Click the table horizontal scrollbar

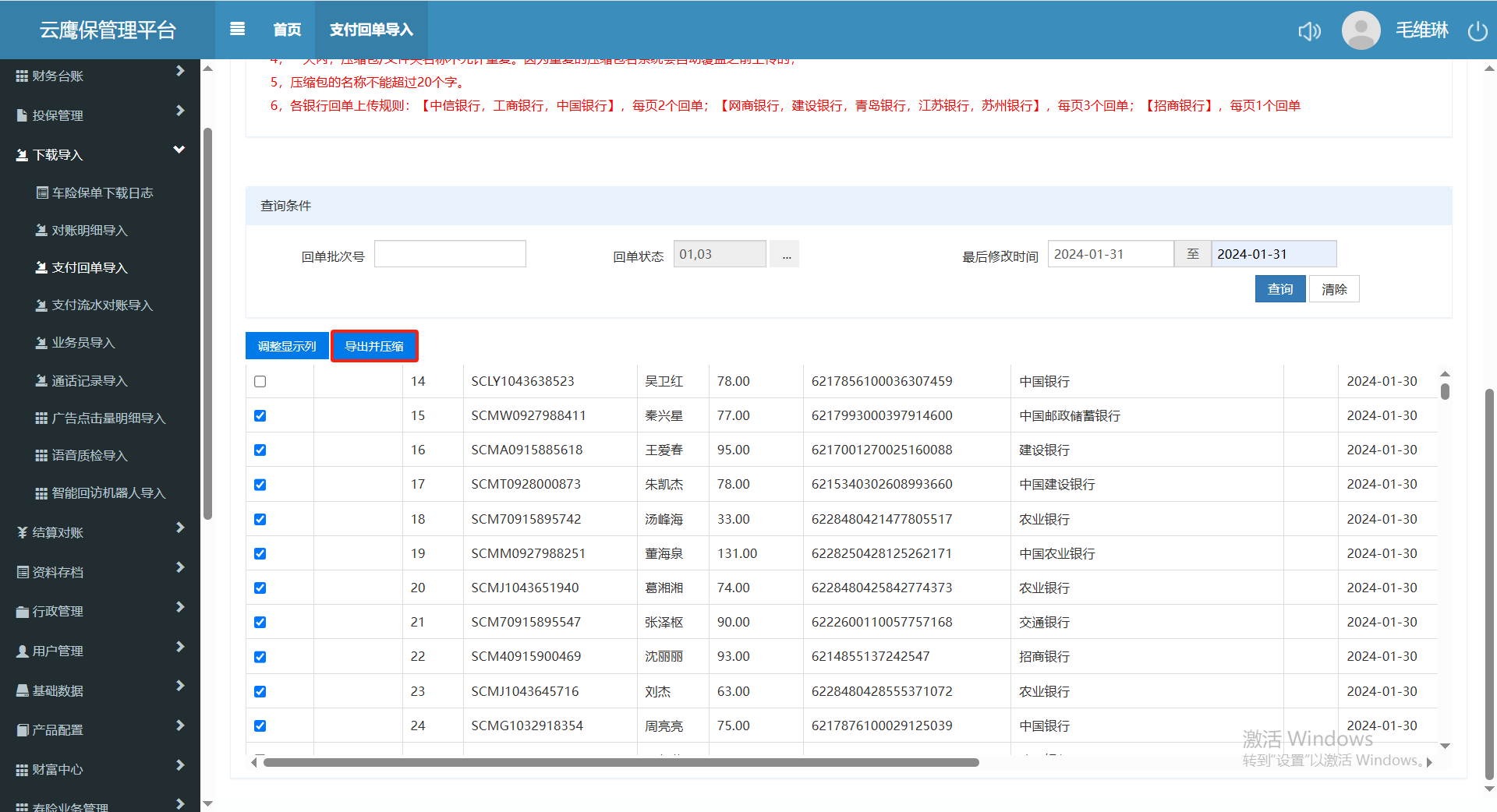pyautogui.click(x=621, y=762)
